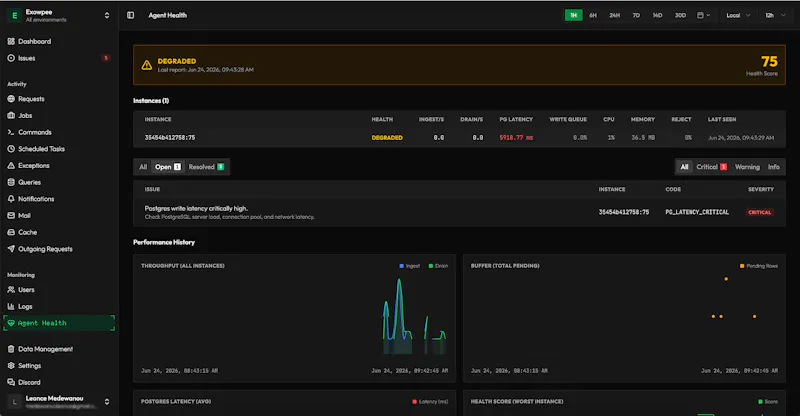800x416 pixels.
Task: Filter issues by Info severity
Action: 773,167
